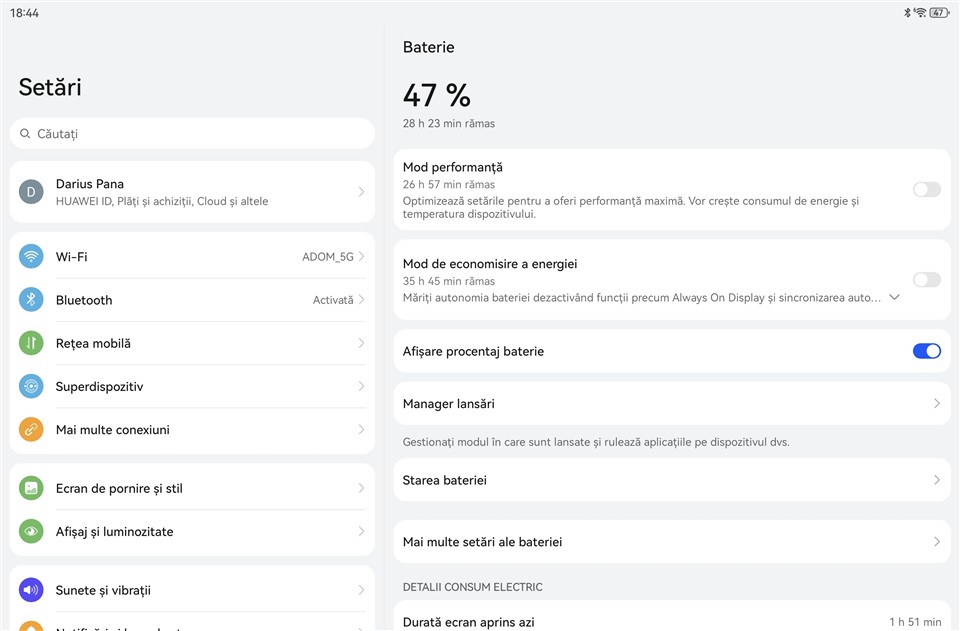Turn on Mod de economisire a energiei
This screenshot has width=960, height=631.
coord(926,280)
